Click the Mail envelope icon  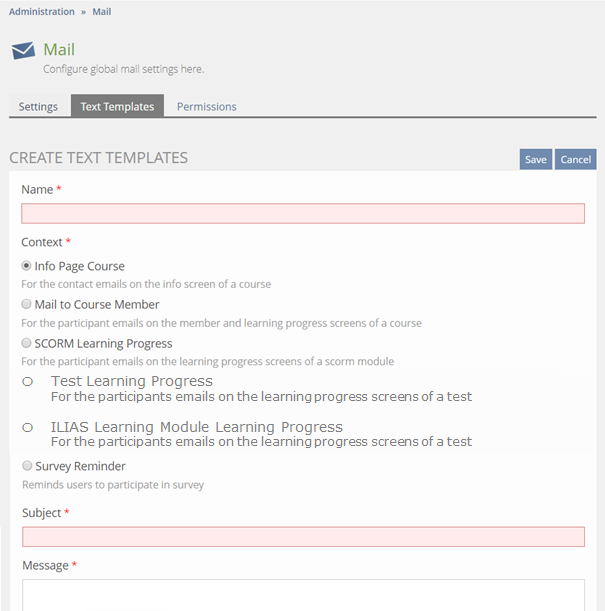click(x=23, y=51)
